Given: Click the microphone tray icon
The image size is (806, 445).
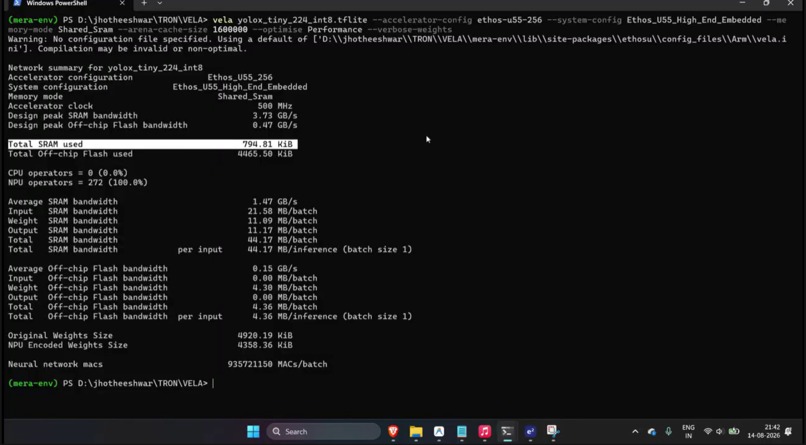Looking at the screenshot, I should (x=668, y=432).
